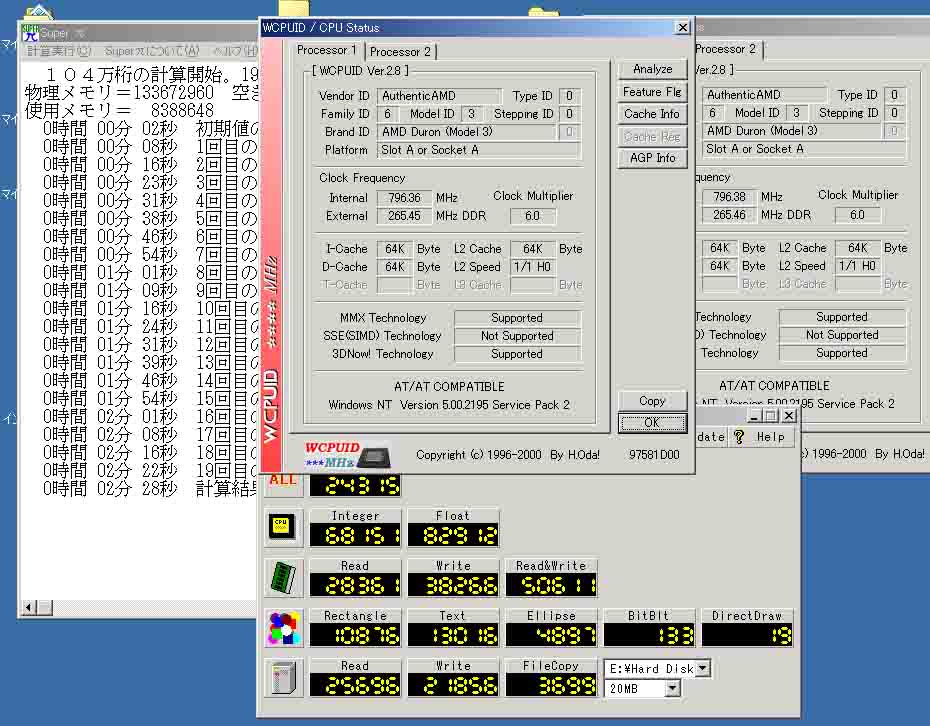
Task: Click the MMX Technology "Supported" field in front window
Action: click(517, 318)
